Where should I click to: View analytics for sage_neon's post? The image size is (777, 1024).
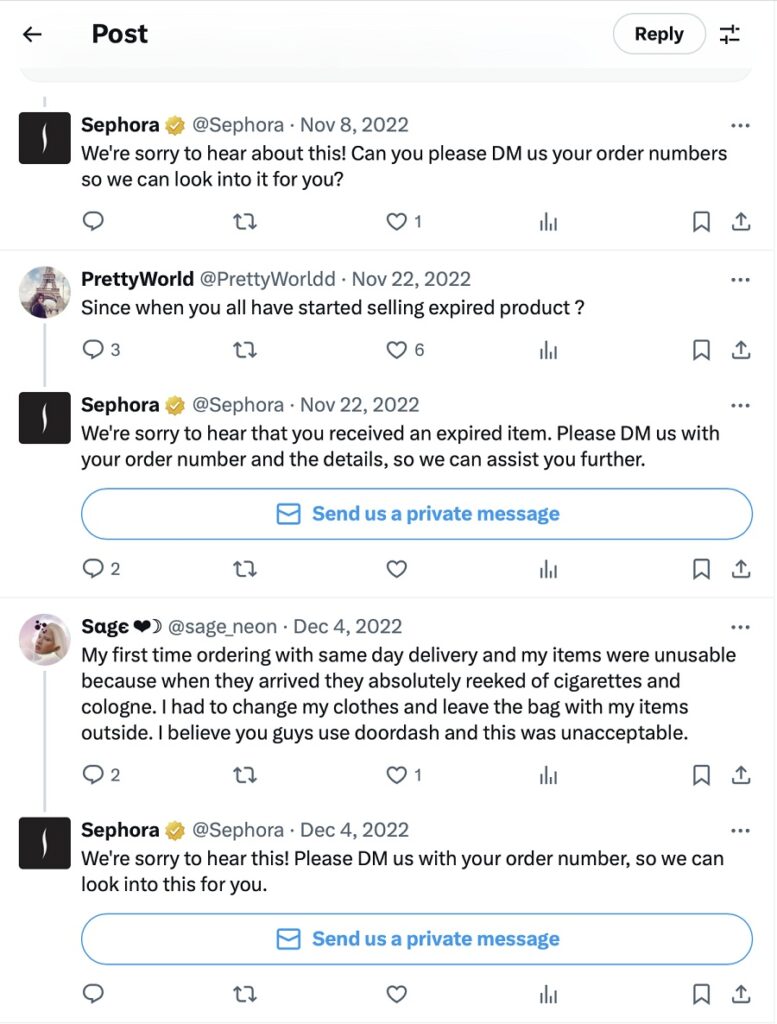tap(548, 774)
